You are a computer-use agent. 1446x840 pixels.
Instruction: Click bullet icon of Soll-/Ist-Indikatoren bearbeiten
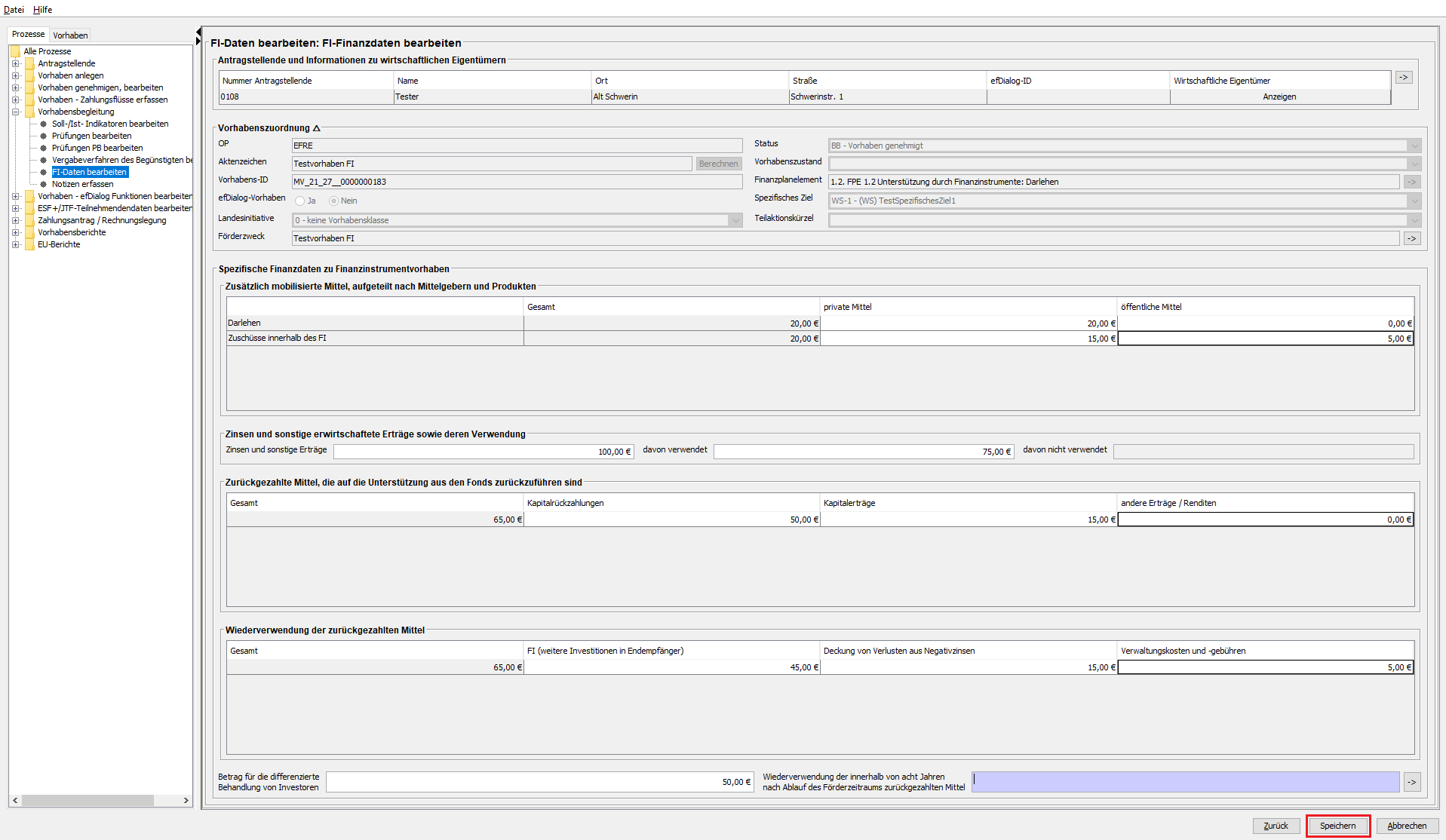click(x=44, y=124)
